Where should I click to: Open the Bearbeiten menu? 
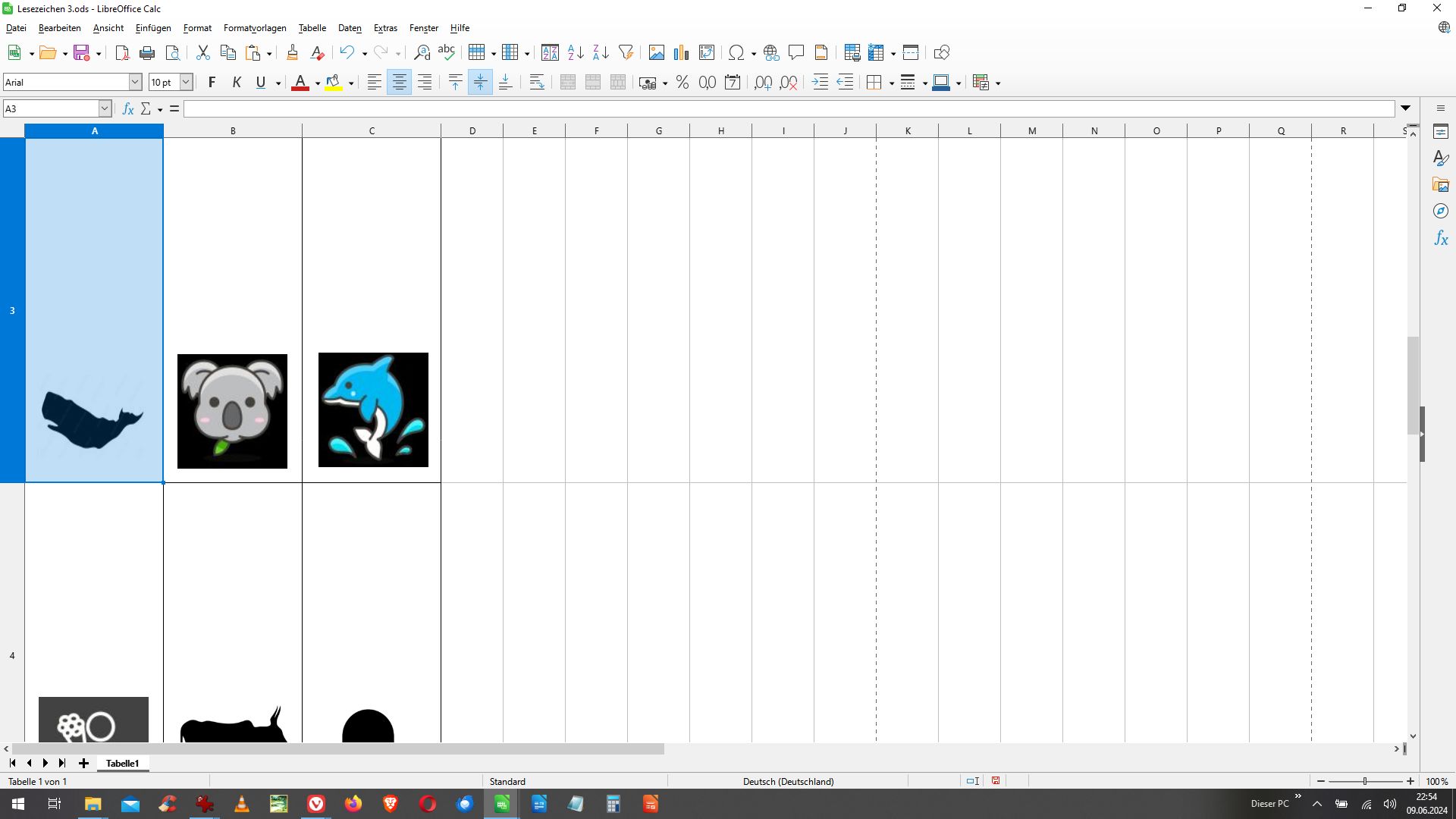click(59, 28)
